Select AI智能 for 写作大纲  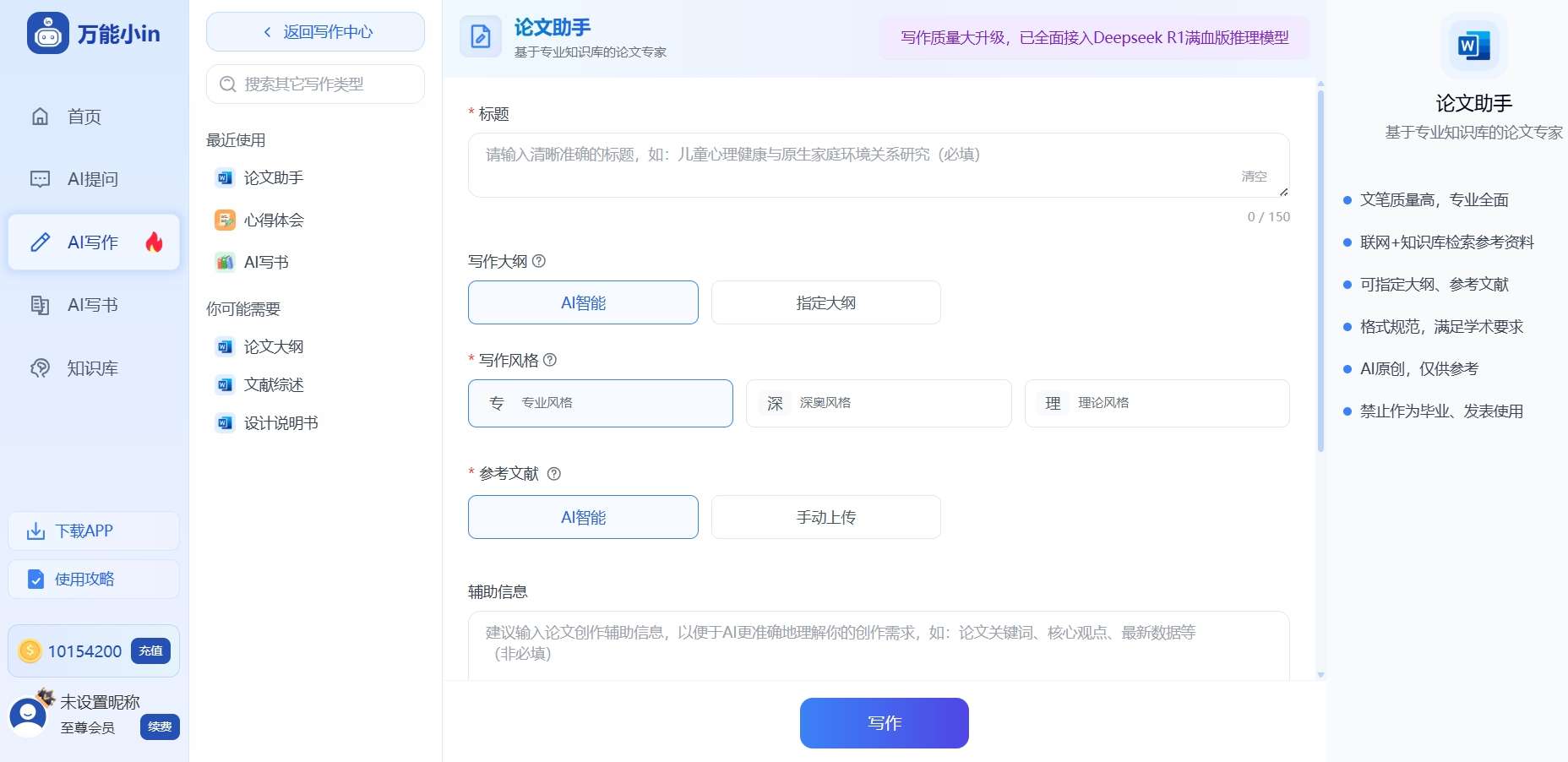[583, 302]
